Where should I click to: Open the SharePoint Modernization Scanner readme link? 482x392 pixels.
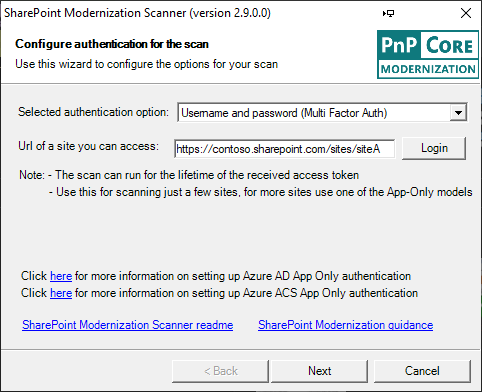[128, 325]
